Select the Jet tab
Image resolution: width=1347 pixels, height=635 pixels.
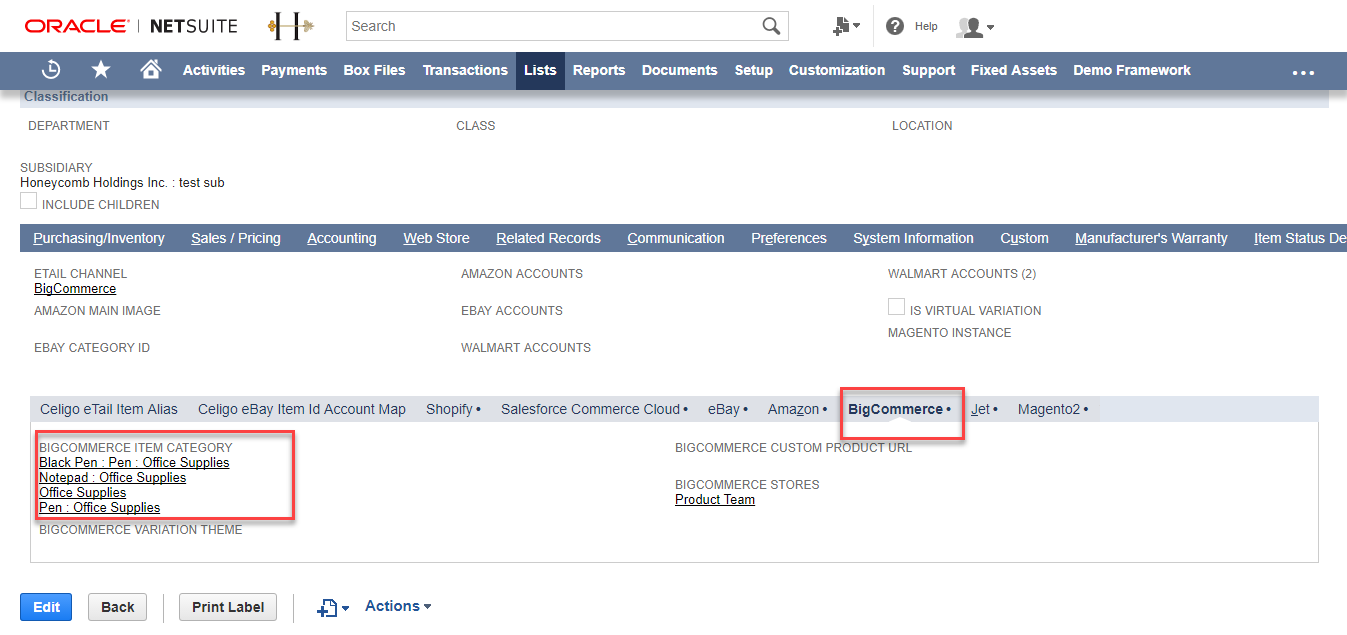(984, 409)
